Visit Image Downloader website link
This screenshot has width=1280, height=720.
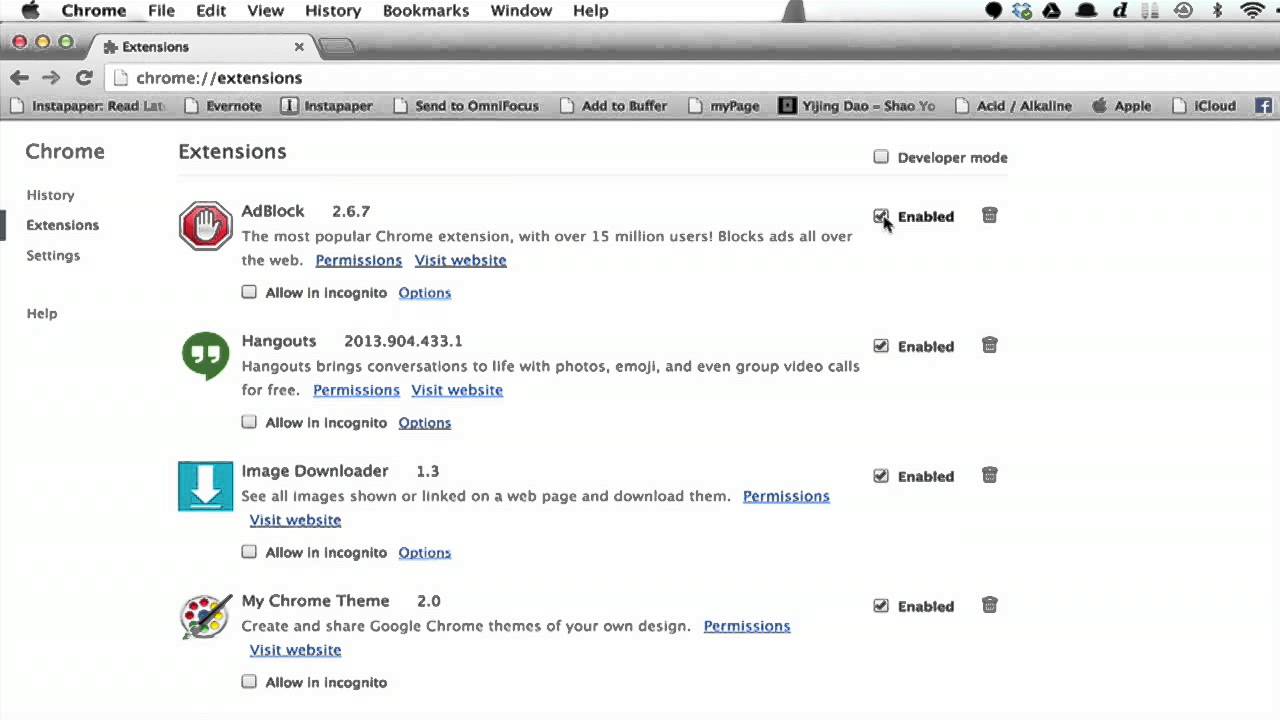coord(295,520)
